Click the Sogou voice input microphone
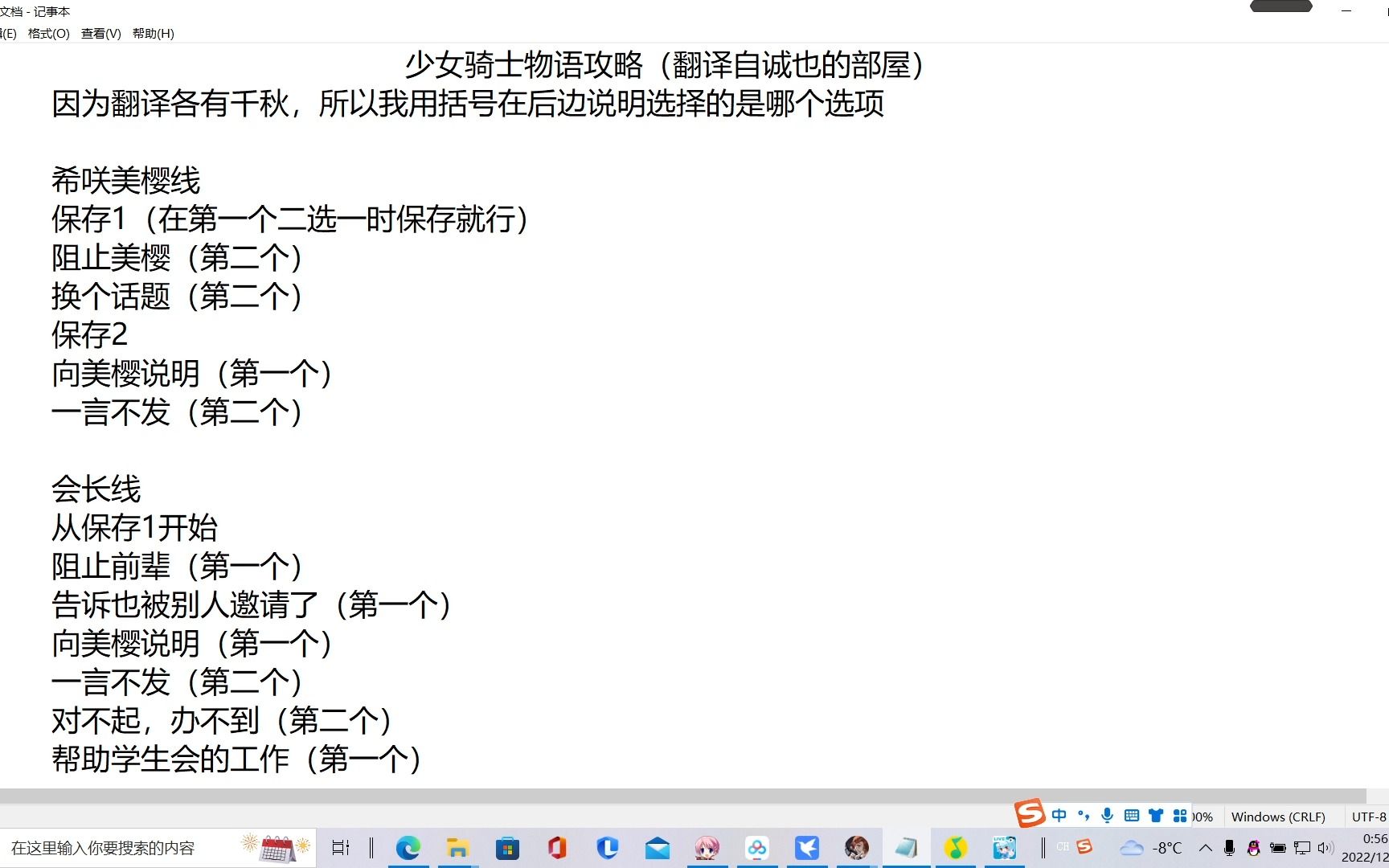 point(1108,816)
